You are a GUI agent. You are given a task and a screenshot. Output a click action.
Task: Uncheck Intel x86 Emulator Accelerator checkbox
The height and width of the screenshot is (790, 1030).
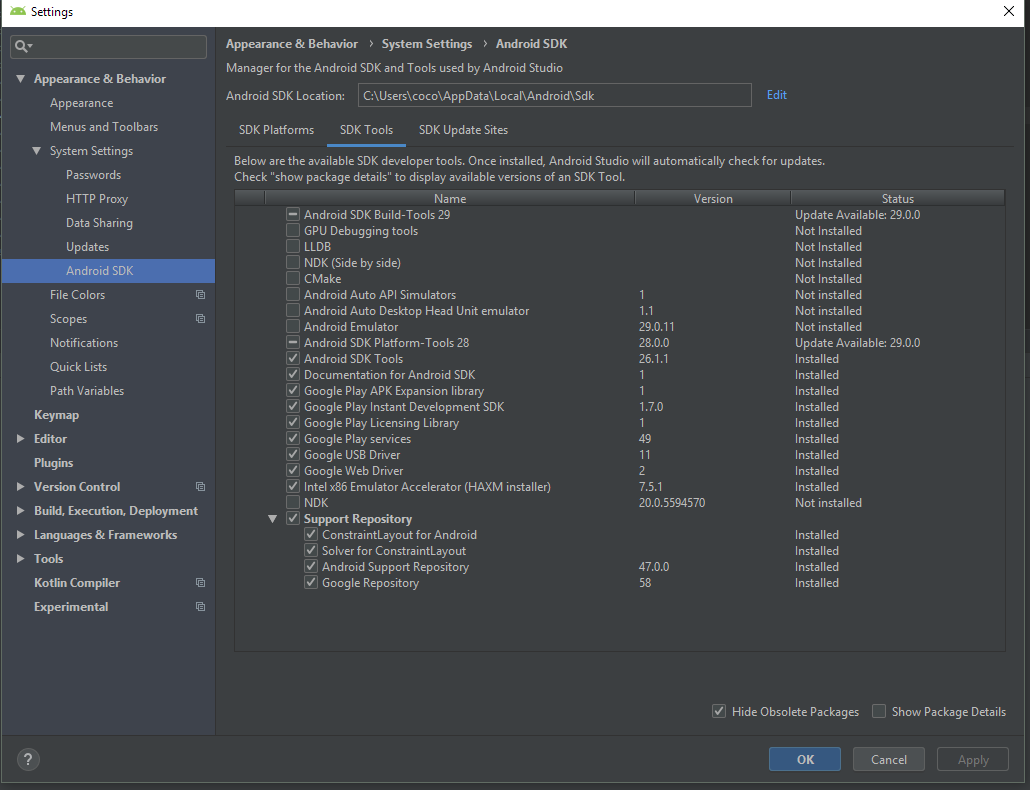coord(293,487)
